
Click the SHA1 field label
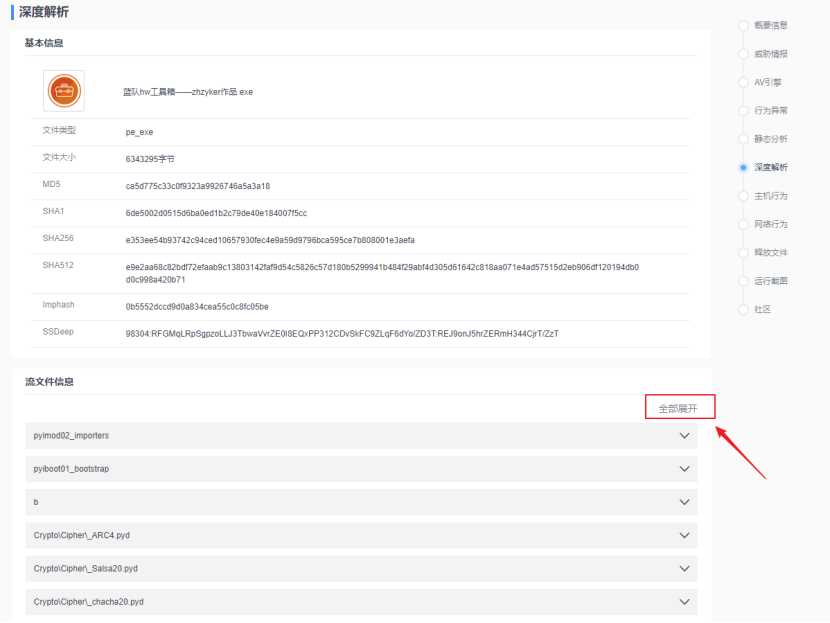pyautogui.click(x=53, y=211)
